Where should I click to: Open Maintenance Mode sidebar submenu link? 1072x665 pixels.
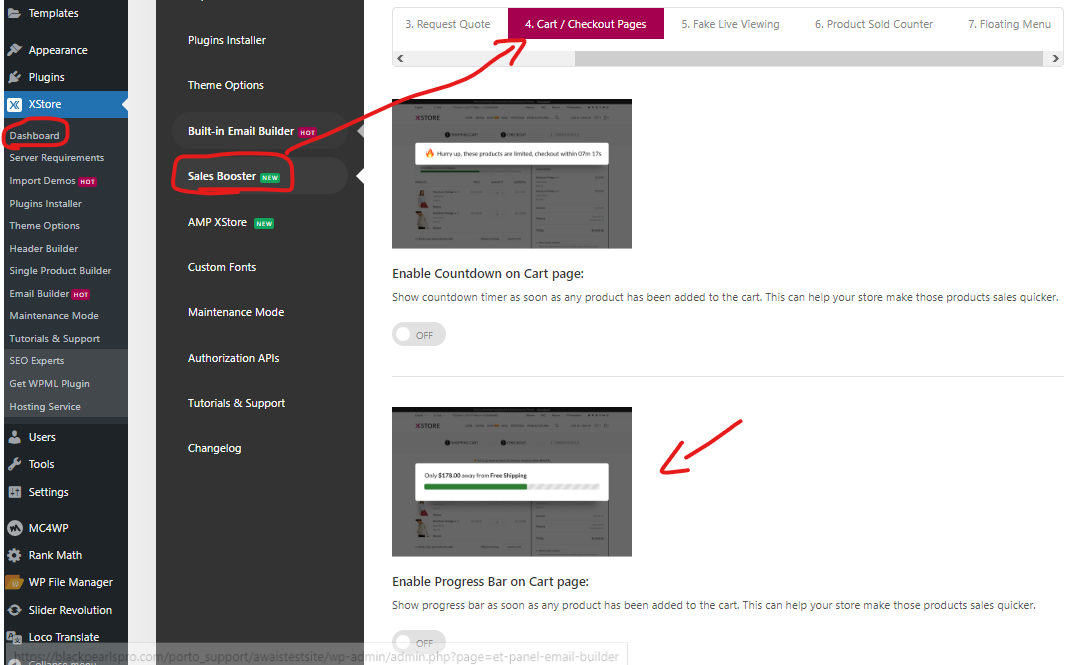pyautogui.click(x=54, y=316)
